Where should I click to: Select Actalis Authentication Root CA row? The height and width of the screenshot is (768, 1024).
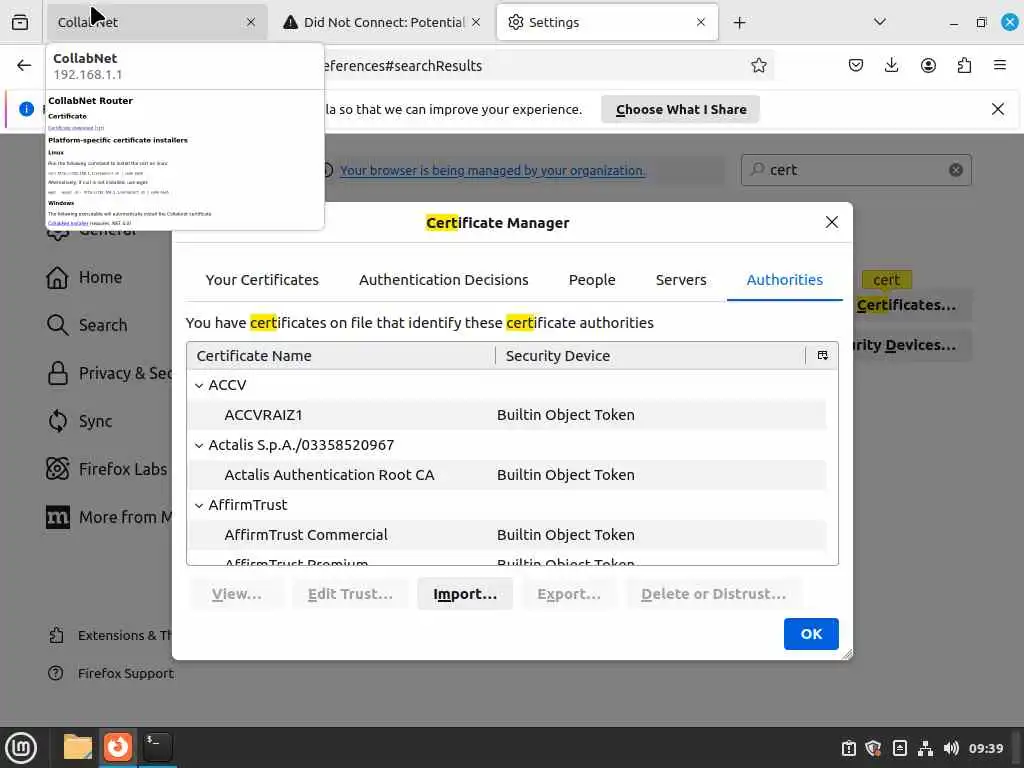507,475
